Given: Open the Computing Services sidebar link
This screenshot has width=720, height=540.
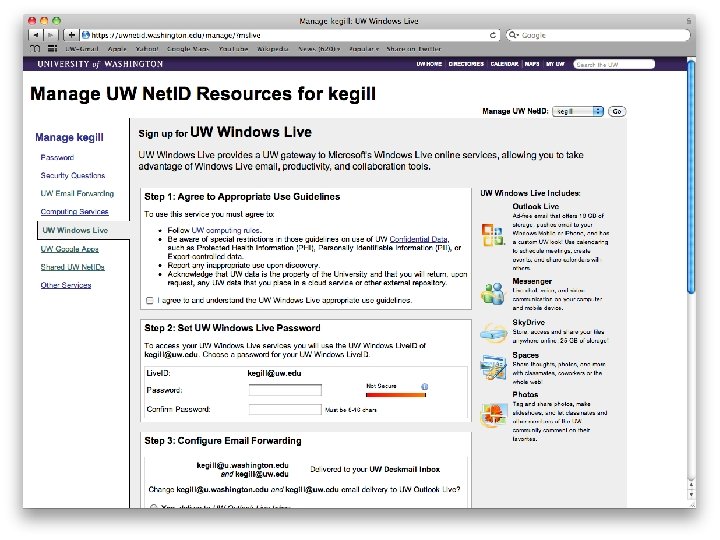Looking at the screenshot, I should point(74,212).
